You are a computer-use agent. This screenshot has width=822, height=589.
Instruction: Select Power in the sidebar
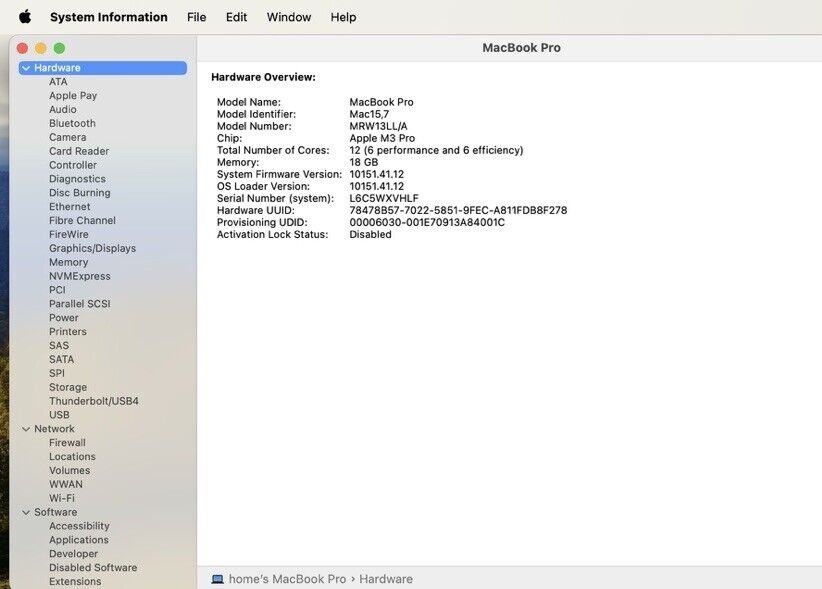[63, 318]
